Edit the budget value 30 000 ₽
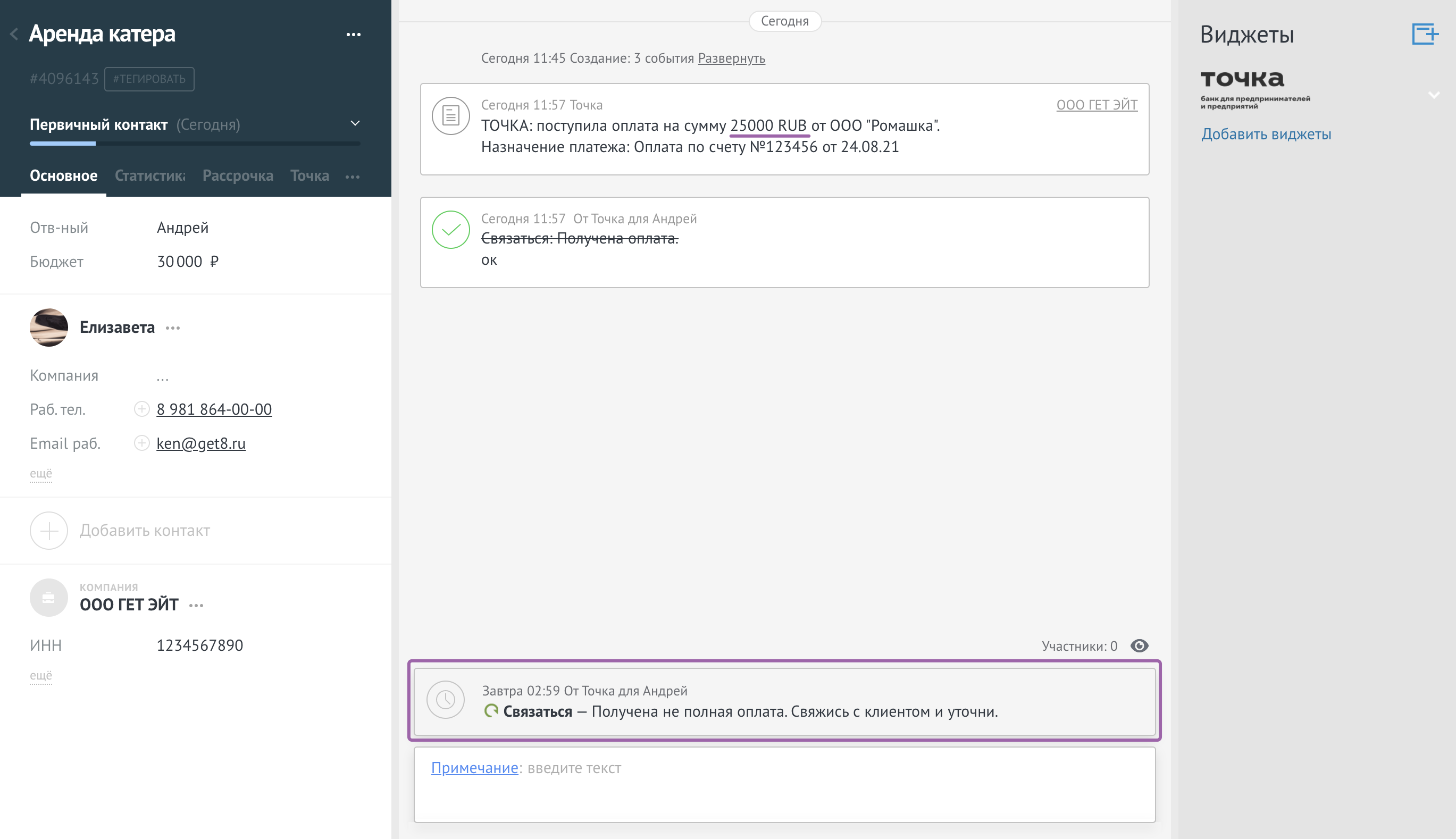 pyautogui.click(x=188, y=262)
